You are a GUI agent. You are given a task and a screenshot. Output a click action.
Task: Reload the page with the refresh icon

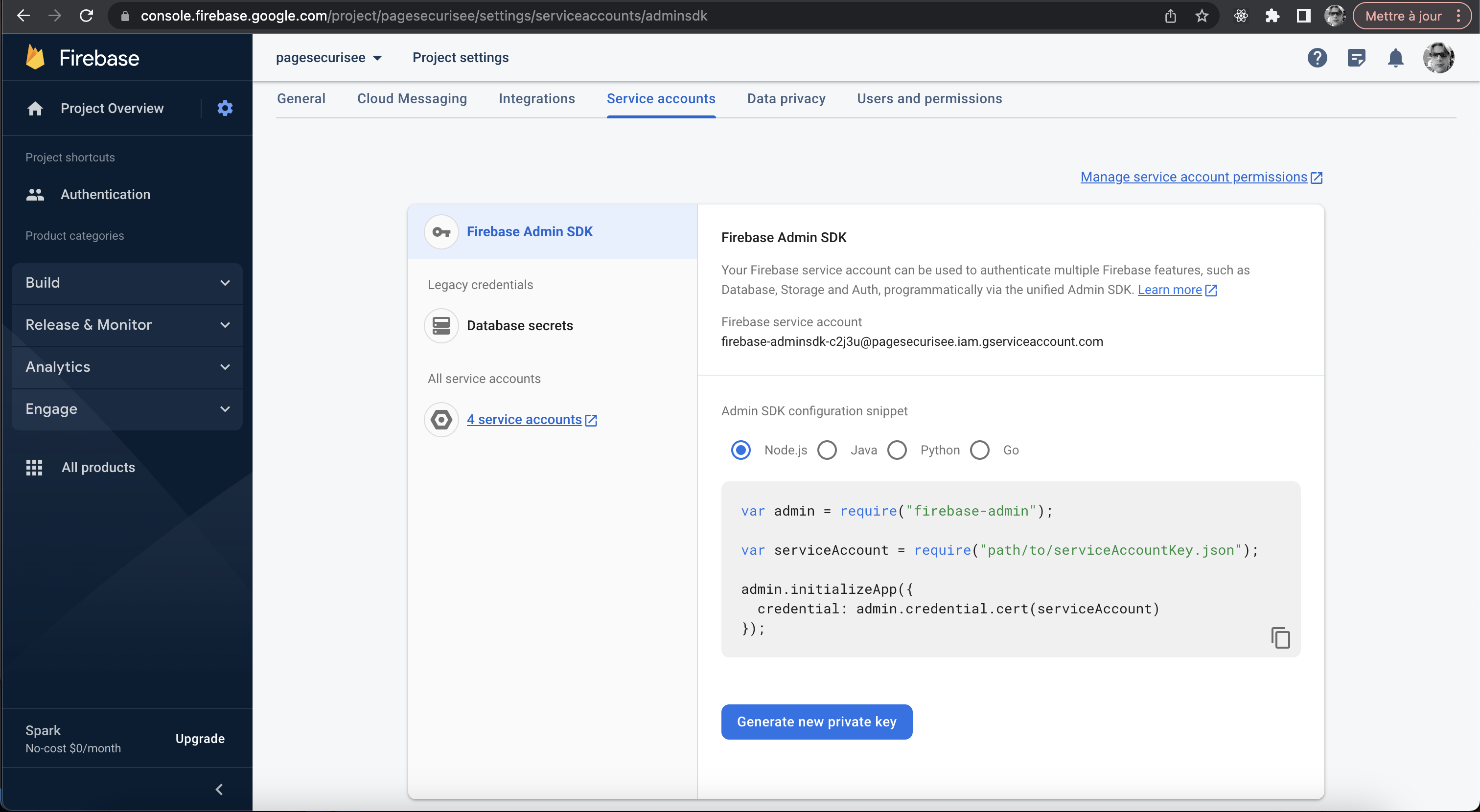click(86, 16)
